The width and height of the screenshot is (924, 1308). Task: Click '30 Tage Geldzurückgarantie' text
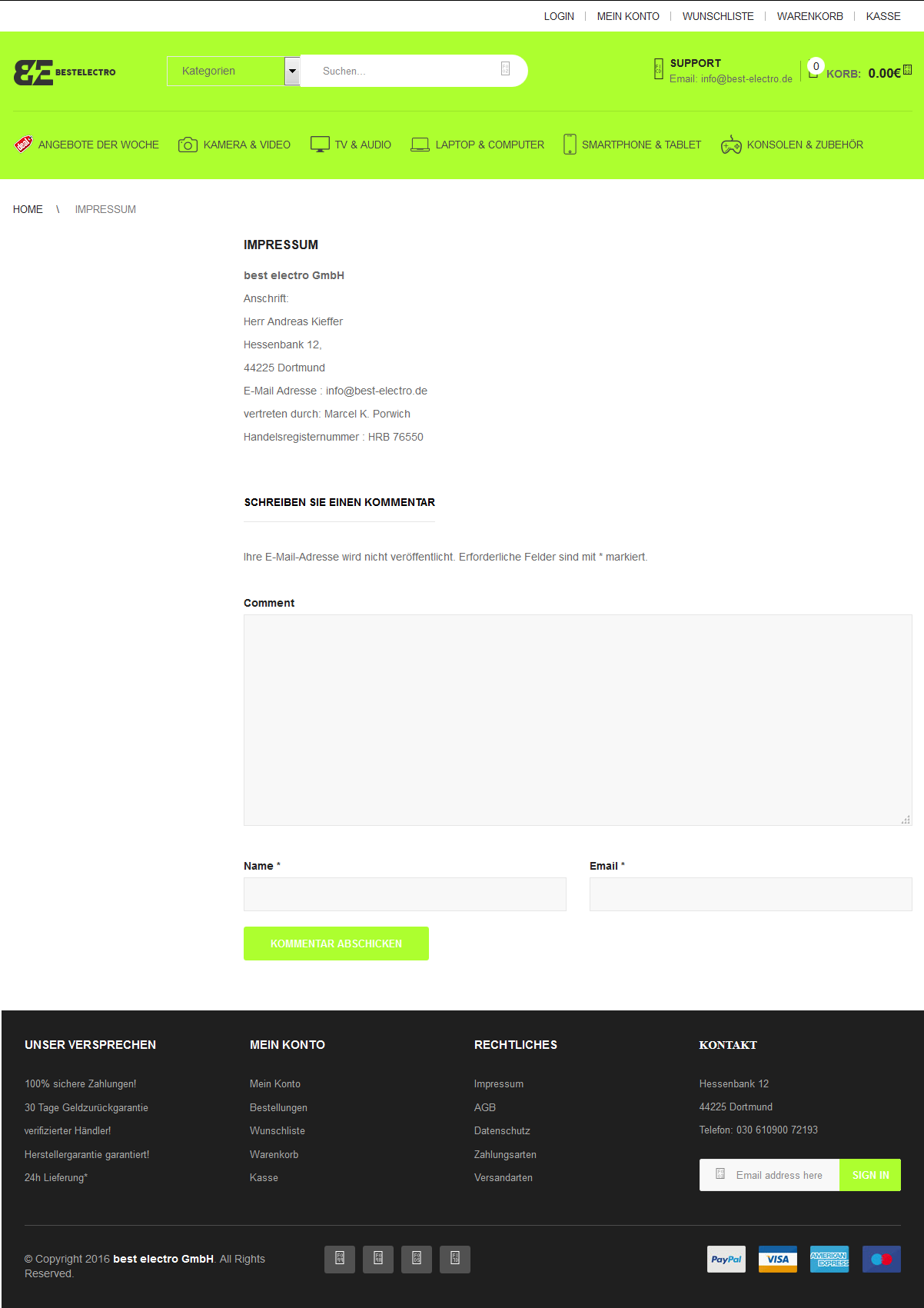click(86, 1107)
